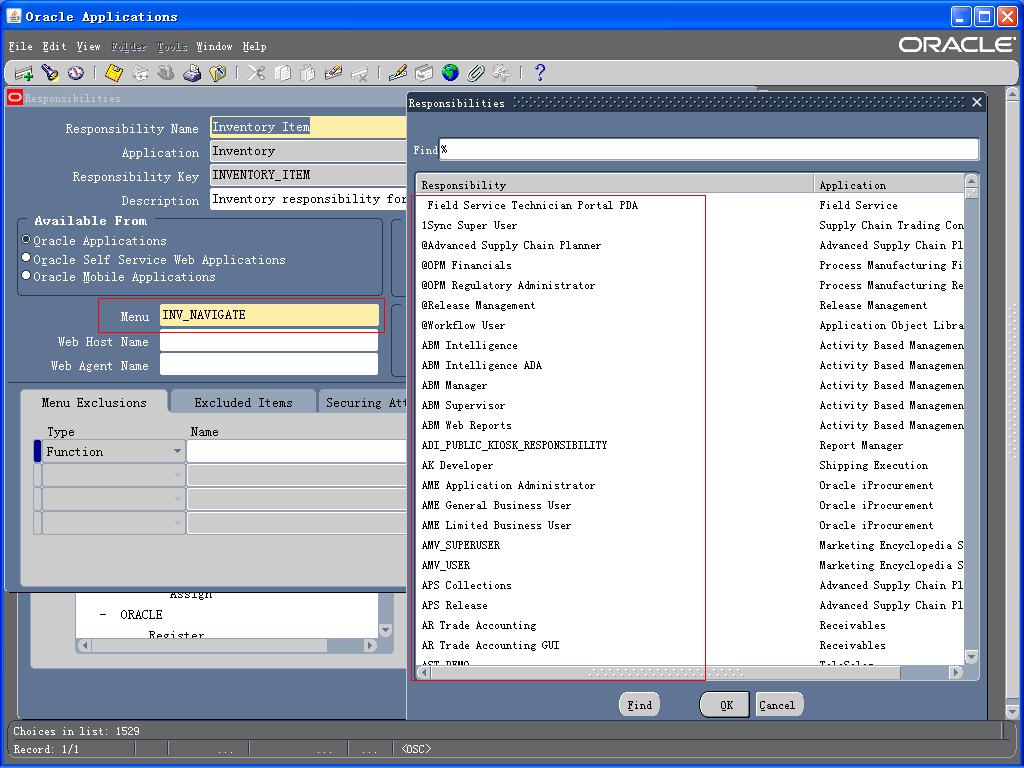Click the Switch Responsibilities toolbar icon
The image size is (1024, 768).
coord(166,72)
